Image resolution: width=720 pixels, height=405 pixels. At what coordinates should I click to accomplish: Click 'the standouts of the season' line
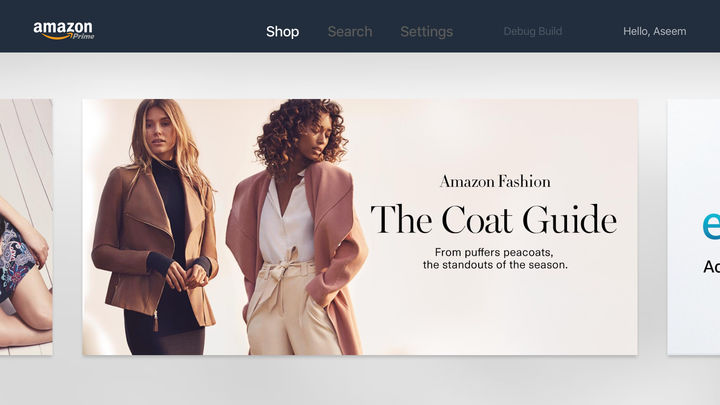click(495, 265)
